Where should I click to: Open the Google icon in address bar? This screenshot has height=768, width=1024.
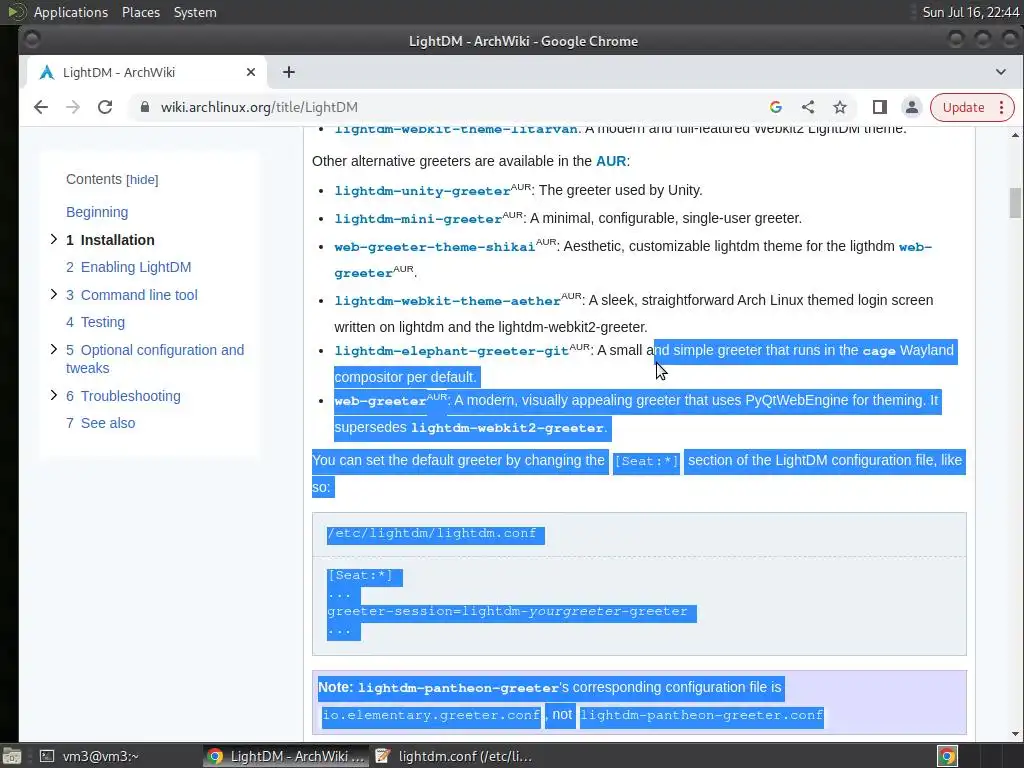tap(776, 107)
